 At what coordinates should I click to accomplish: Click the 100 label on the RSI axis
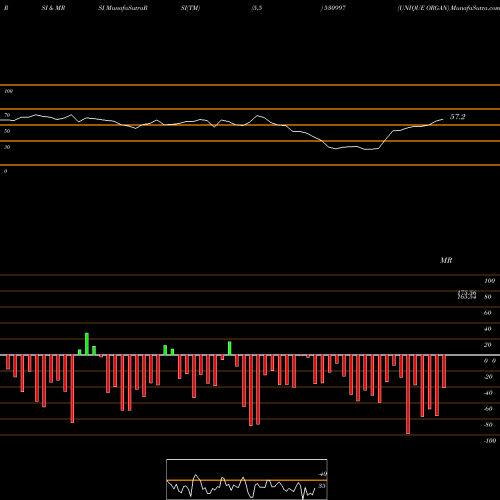click(x=8, y=91)
